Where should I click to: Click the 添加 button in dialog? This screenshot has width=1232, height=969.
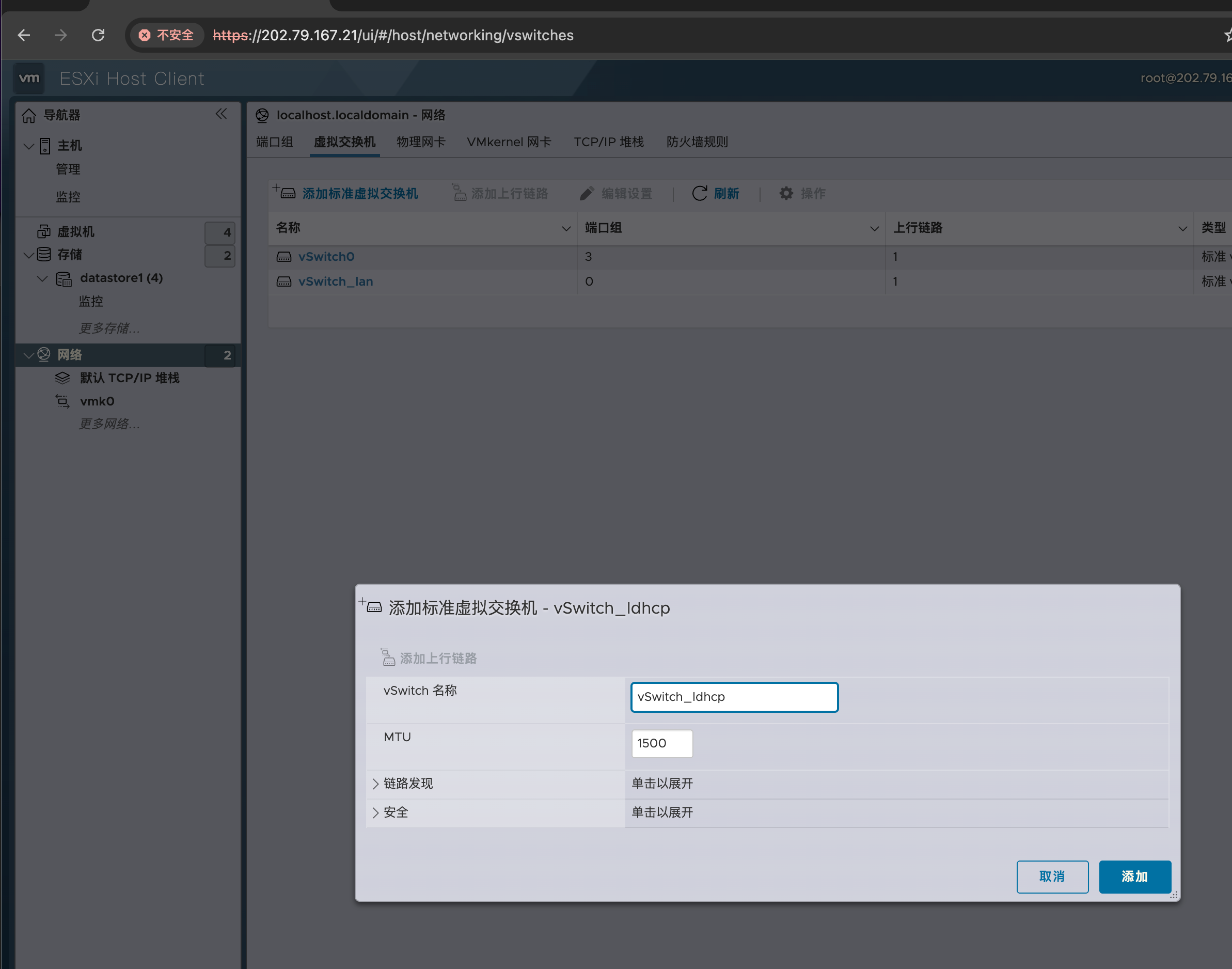(1134, 877)
